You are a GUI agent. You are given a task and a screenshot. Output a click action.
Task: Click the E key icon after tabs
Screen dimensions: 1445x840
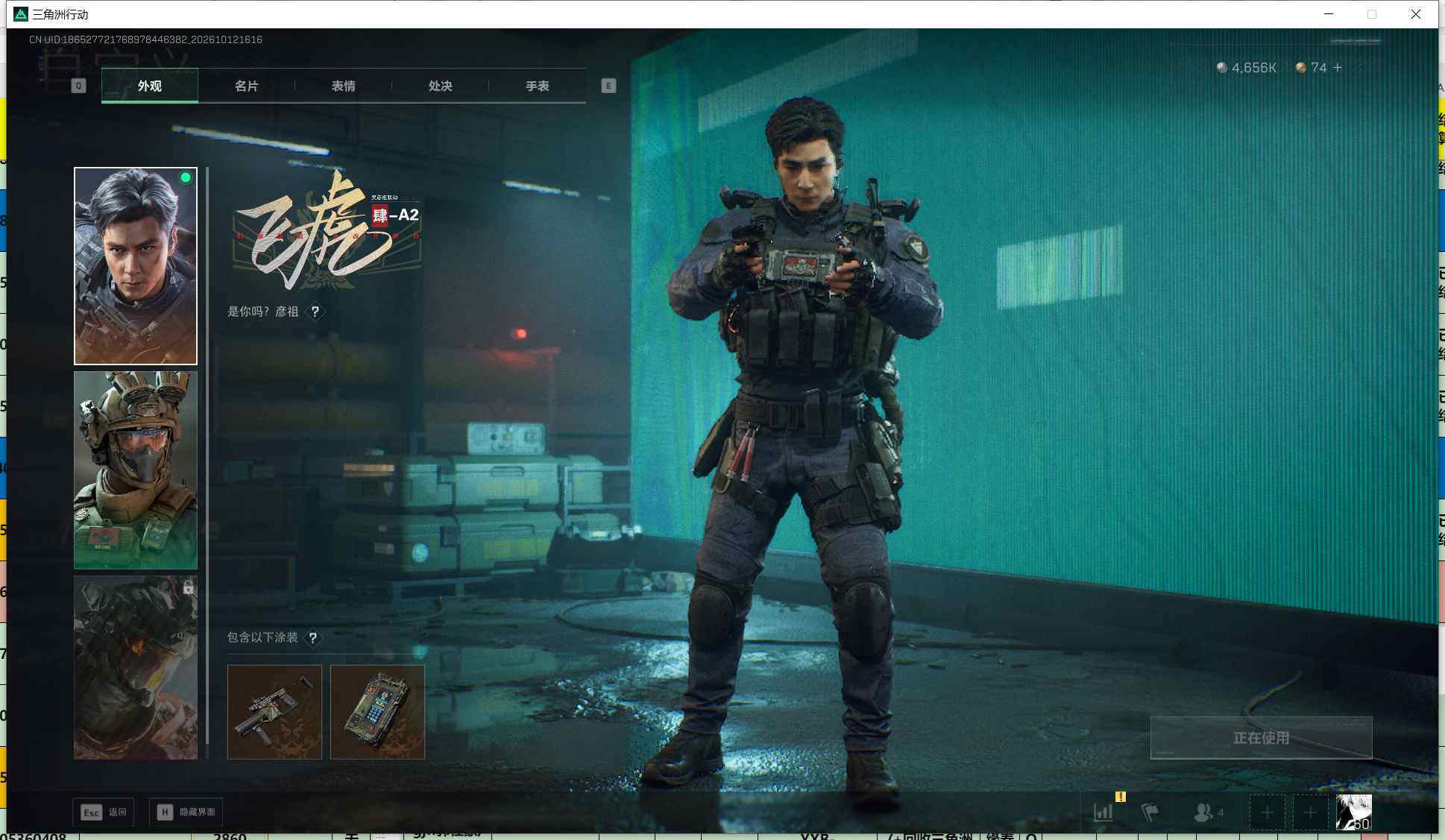(608, 86)
